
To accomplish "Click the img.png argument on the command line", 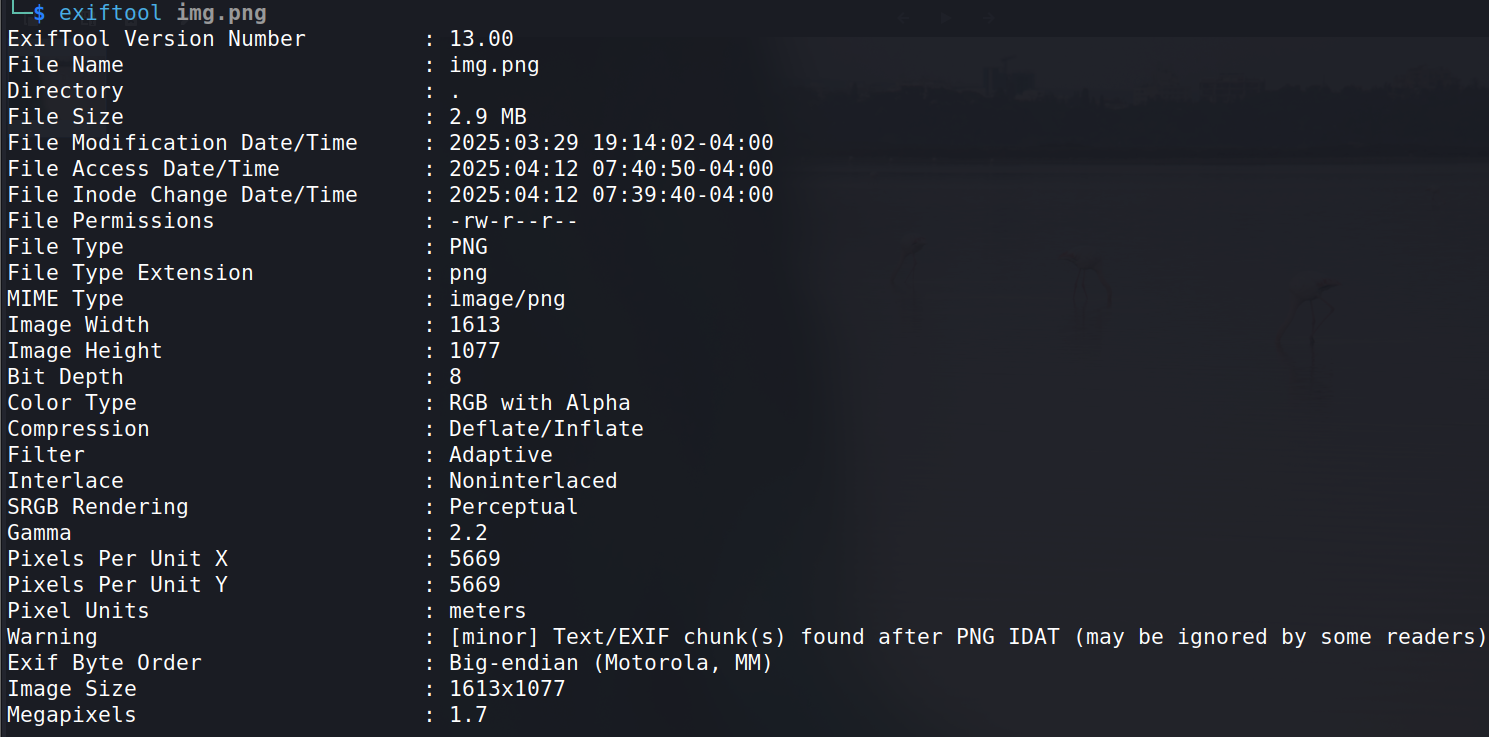I will 221,13.
